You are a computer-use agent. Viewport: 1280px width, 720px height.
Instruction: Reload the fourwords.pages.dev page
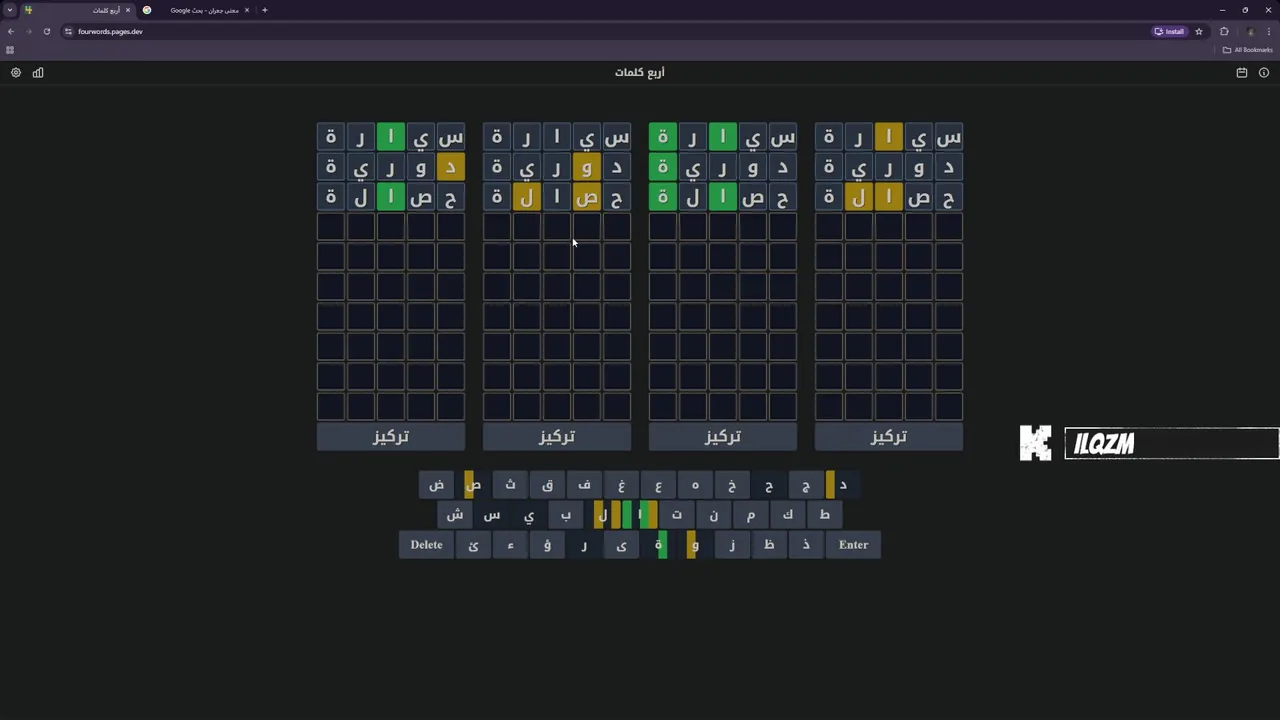click(x=46, y=31)
